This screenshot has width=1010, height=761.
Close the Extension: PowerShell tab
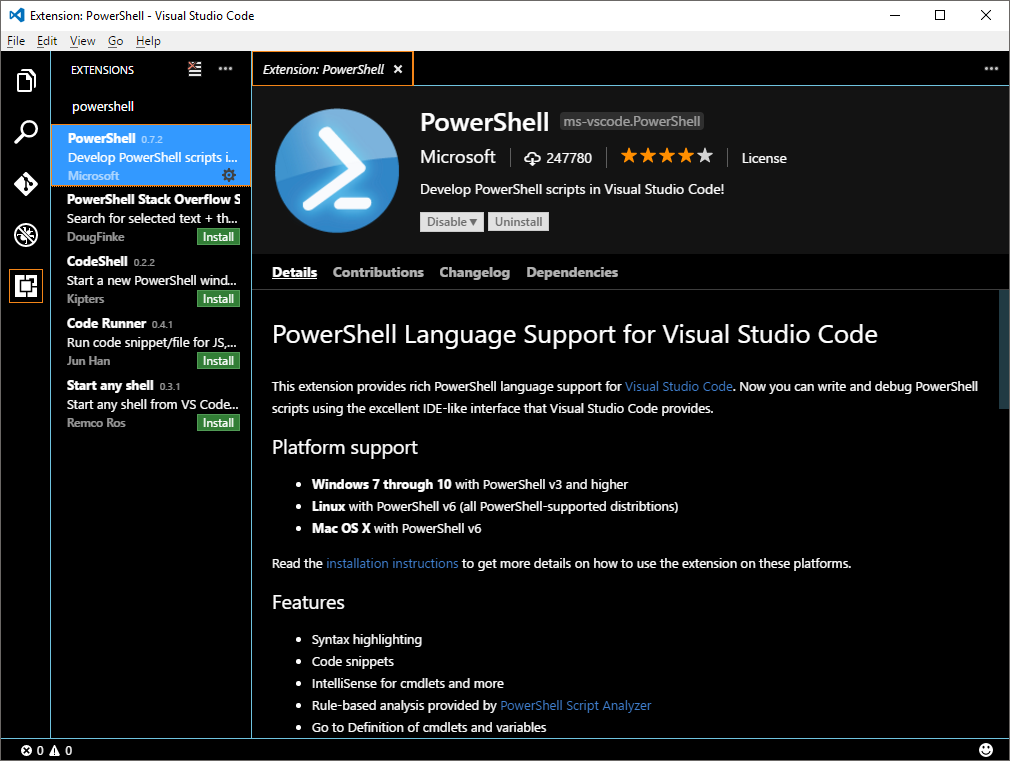pyautogui.click(x=398, y=69)
